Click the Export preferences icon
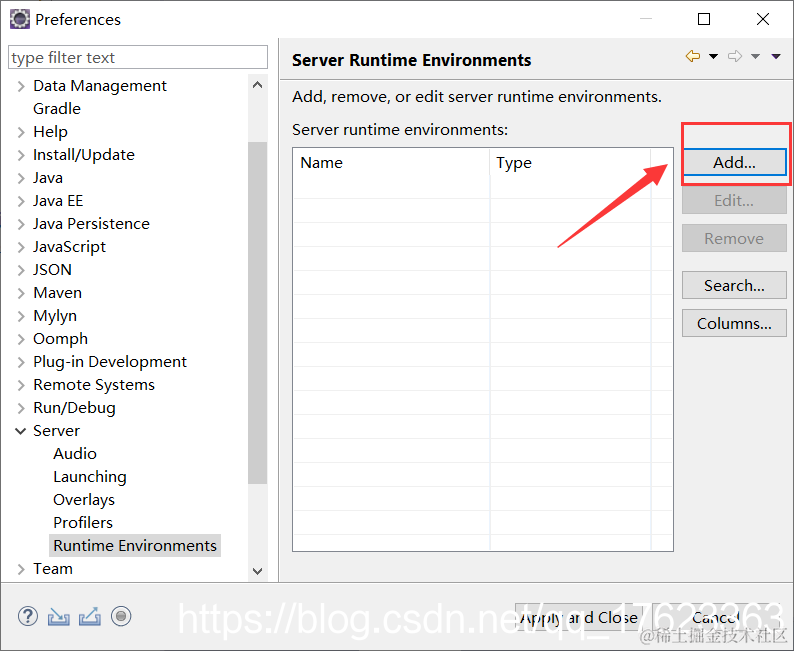 (90, 616)
